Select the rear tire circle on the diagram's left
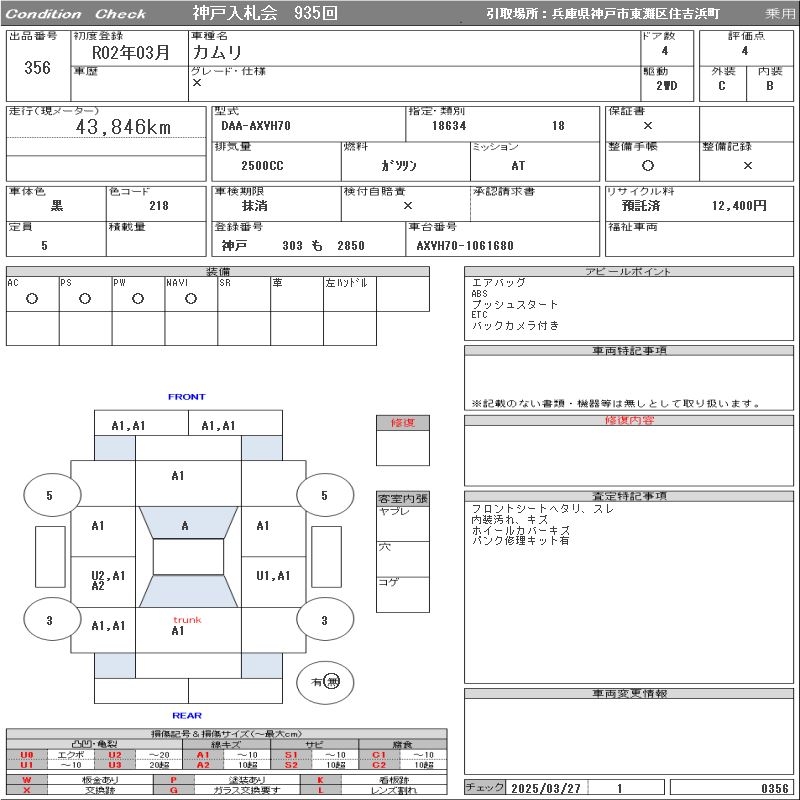Image resolution: width=800 pixels, height=800 pixels. click(50, 621)
